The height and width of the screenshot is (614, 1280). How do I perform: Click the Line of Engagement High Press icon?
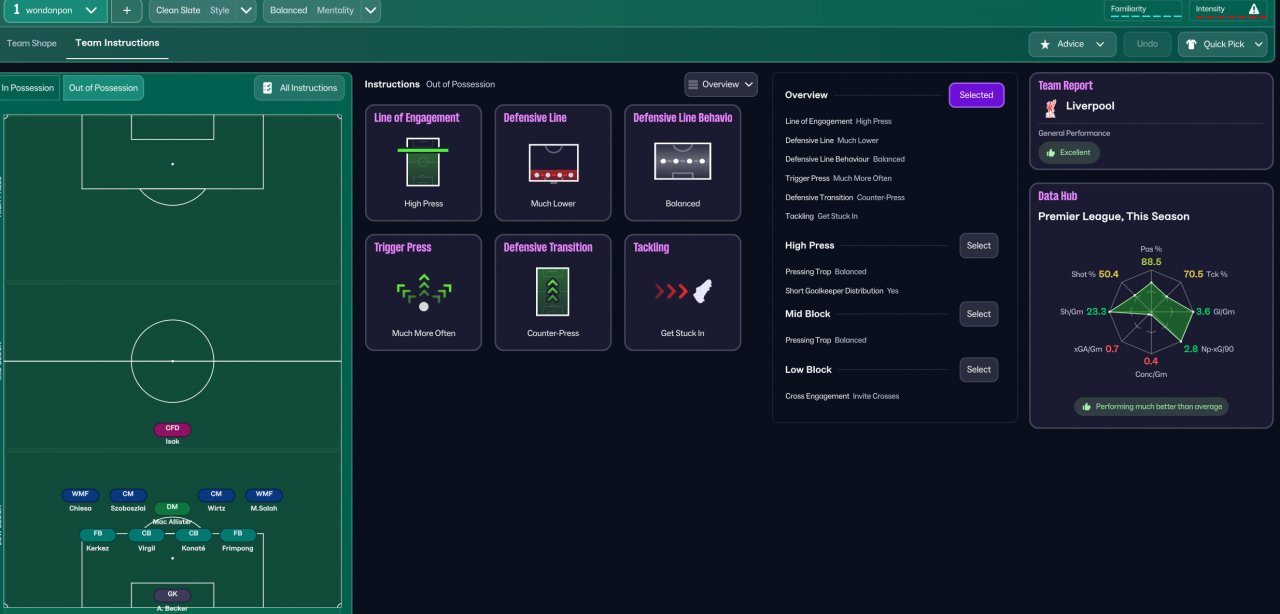point(423,163)
